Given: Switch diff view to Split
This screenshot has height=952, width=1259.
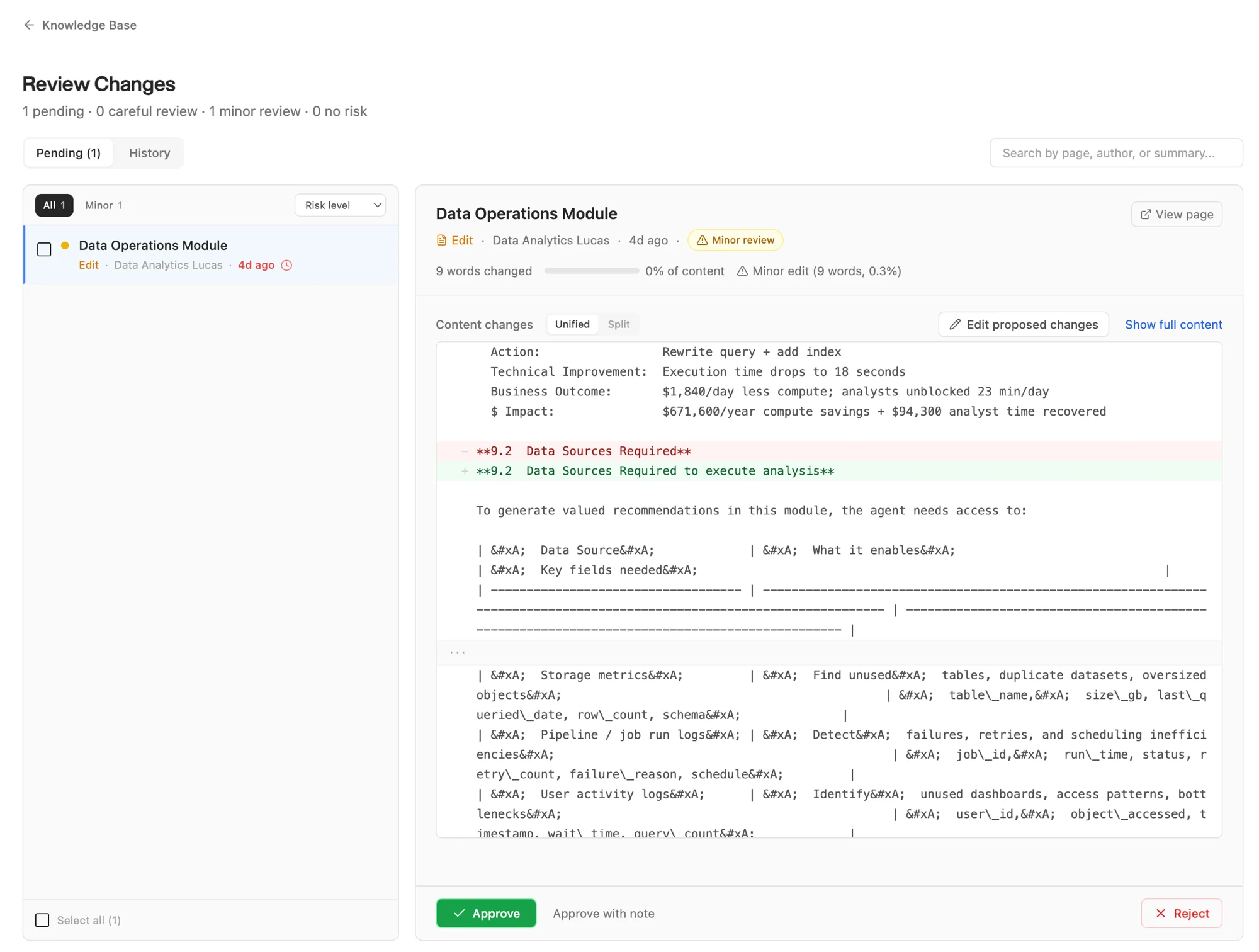Looking at the screenshot, I should 618,324.
